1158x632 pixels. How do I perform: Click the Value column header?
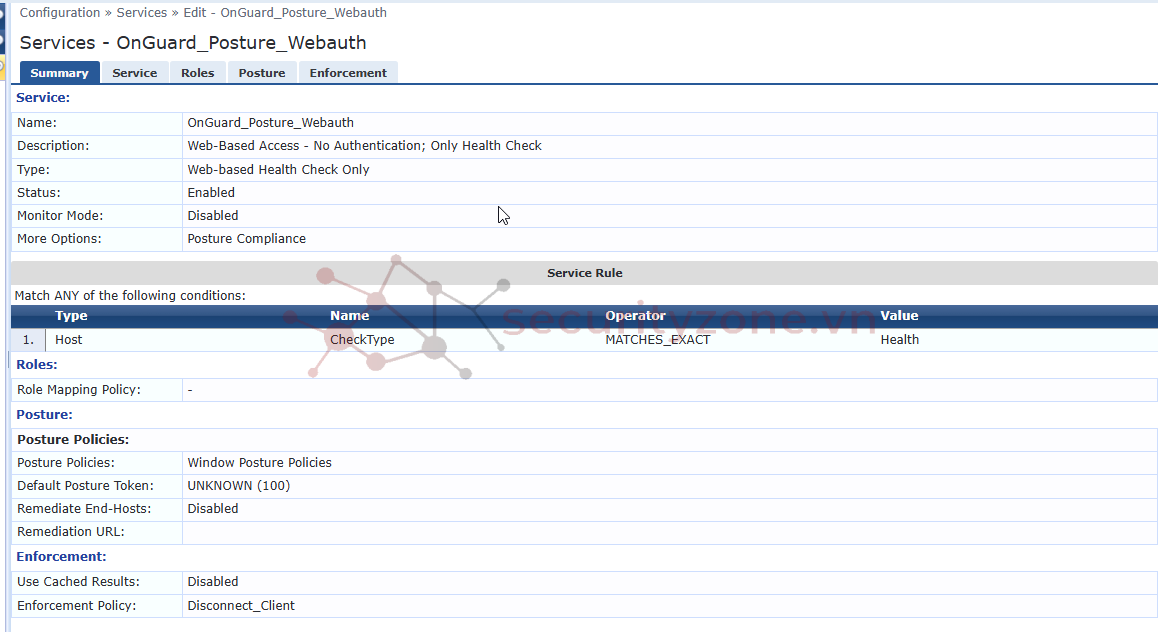coord(899,316)
